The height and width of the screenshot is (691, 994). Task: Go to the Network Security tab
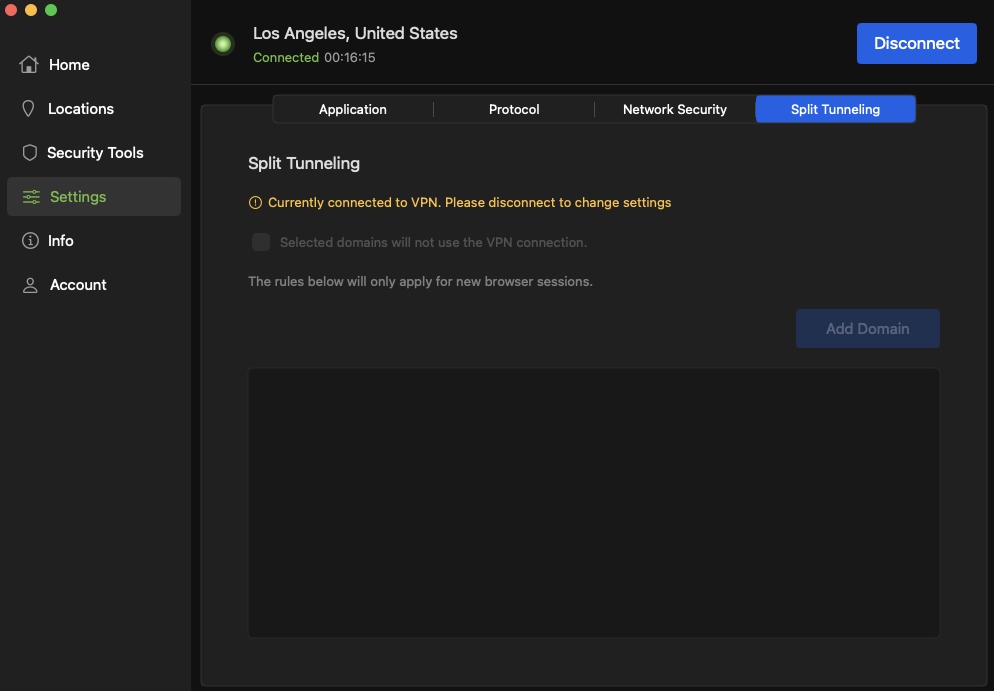click(x=675, y=109)
